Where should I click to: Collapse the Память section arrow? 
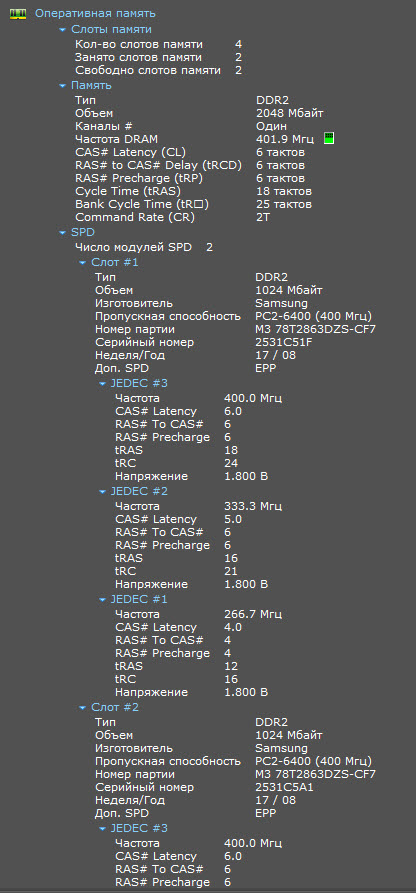pos(62,86)
